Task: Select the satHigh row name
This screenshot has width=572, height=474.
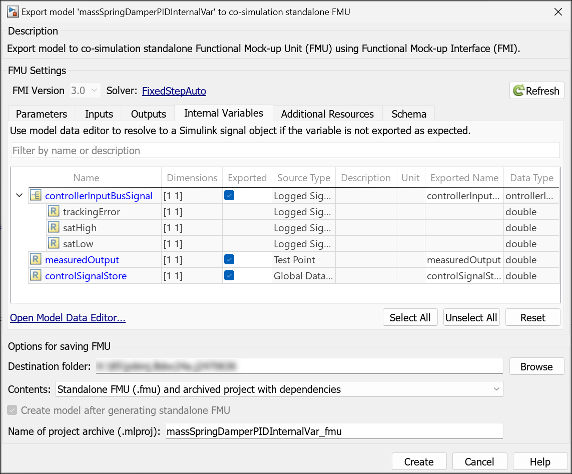Action: [x=80, y=228]
